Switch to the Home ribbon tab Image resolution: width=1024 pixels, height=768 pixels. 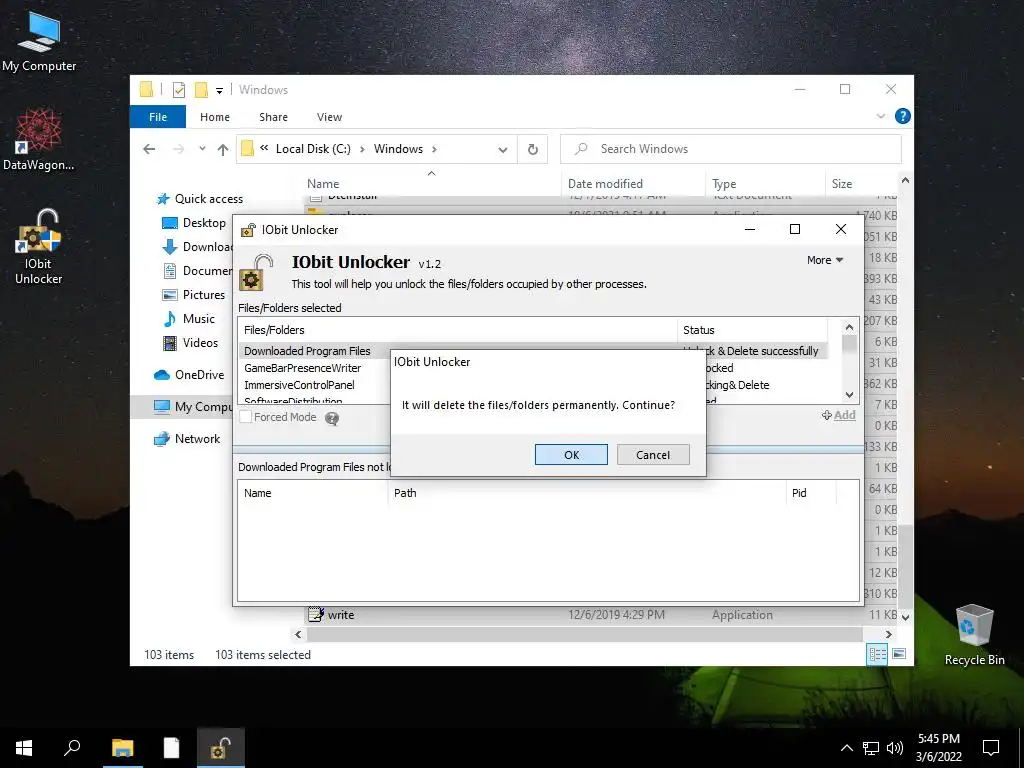point(215,117)
